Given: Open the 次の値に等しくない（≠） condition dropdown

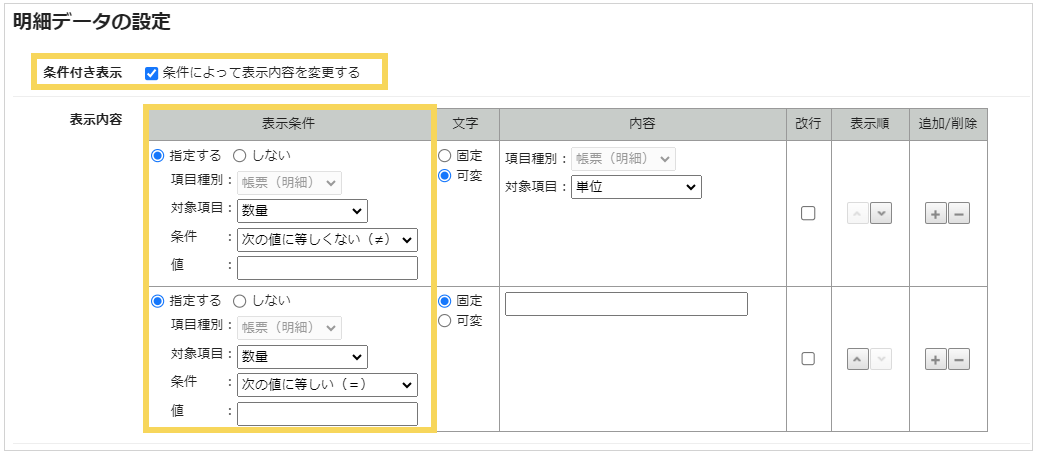Looking at the screenshot, I should pos(327,239).
